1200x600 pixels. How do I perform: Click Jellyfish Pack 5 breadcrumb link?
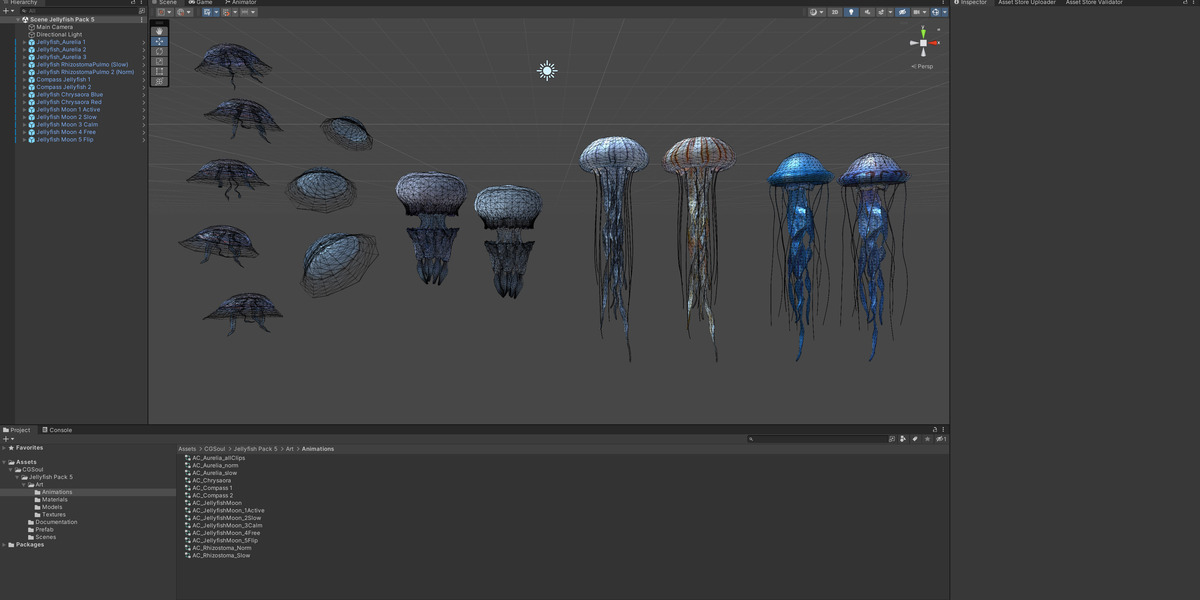click(x=255, y=449)
